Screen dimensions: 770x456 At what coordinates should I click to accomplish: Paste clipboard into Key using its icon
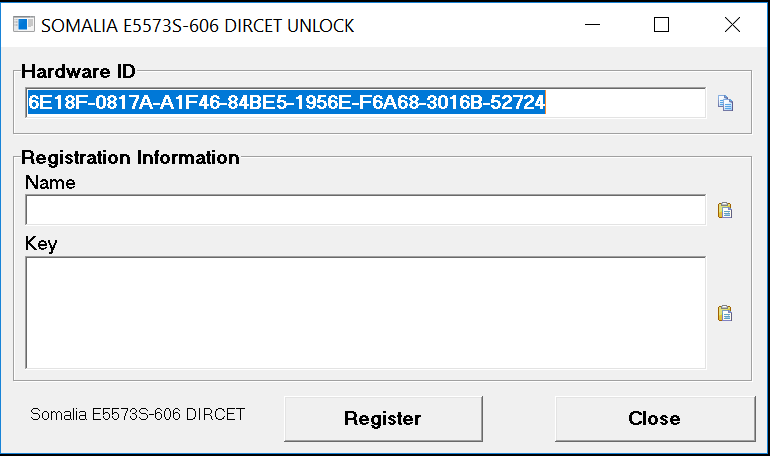click(x=725, y=313)
